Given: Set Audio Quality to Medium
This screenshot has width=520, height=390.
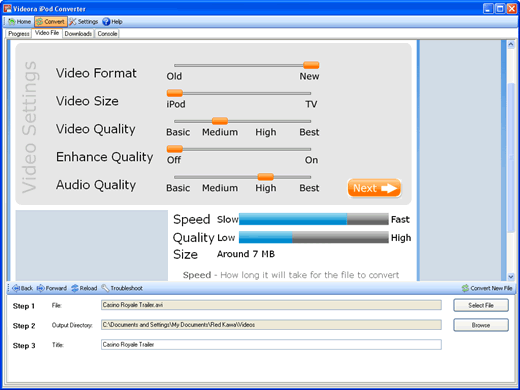Looking at the screenshot, I should (220, 188).
